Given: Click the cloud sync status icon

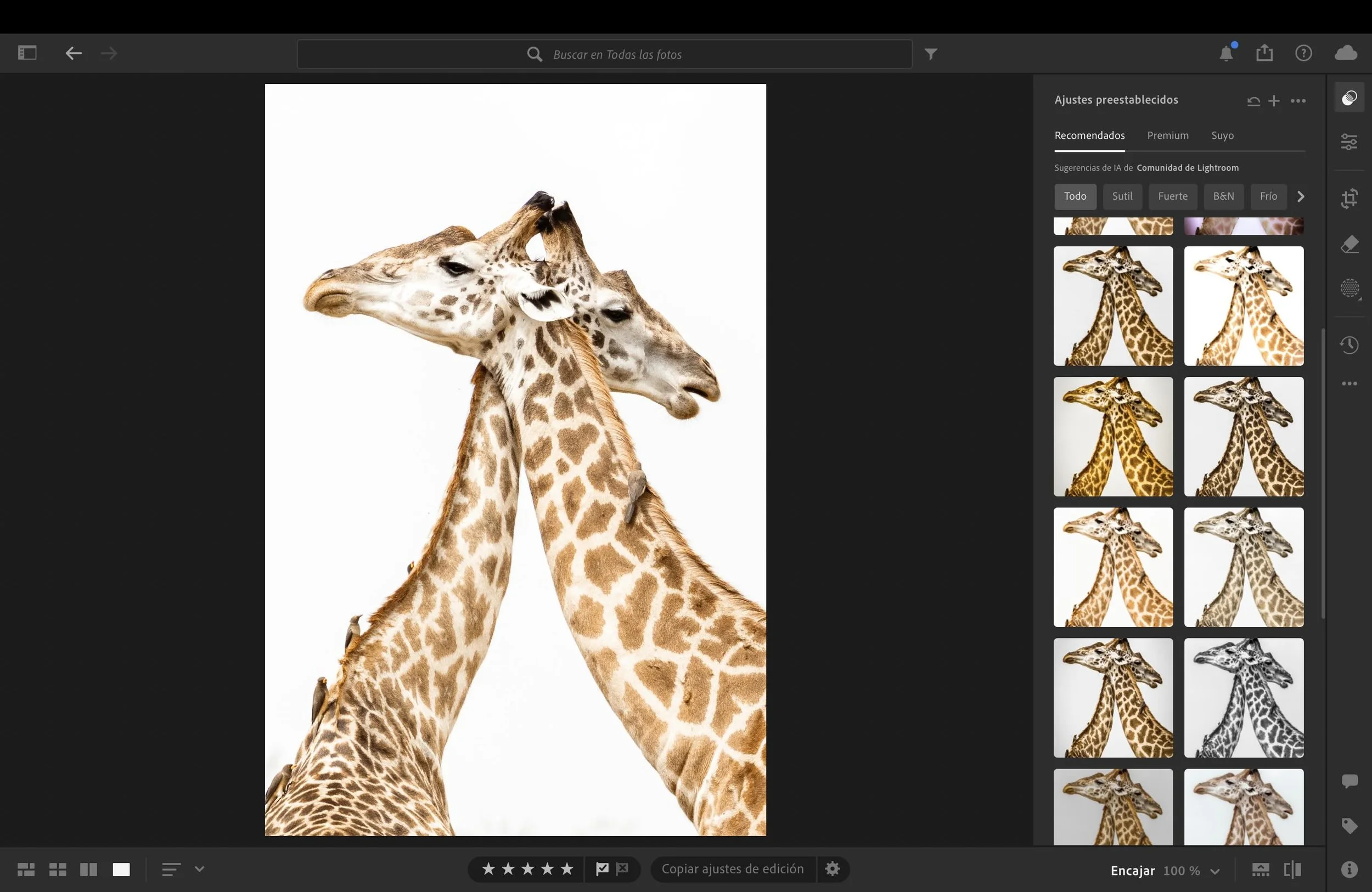Looking at the screenshot, I should (1346, 53).
